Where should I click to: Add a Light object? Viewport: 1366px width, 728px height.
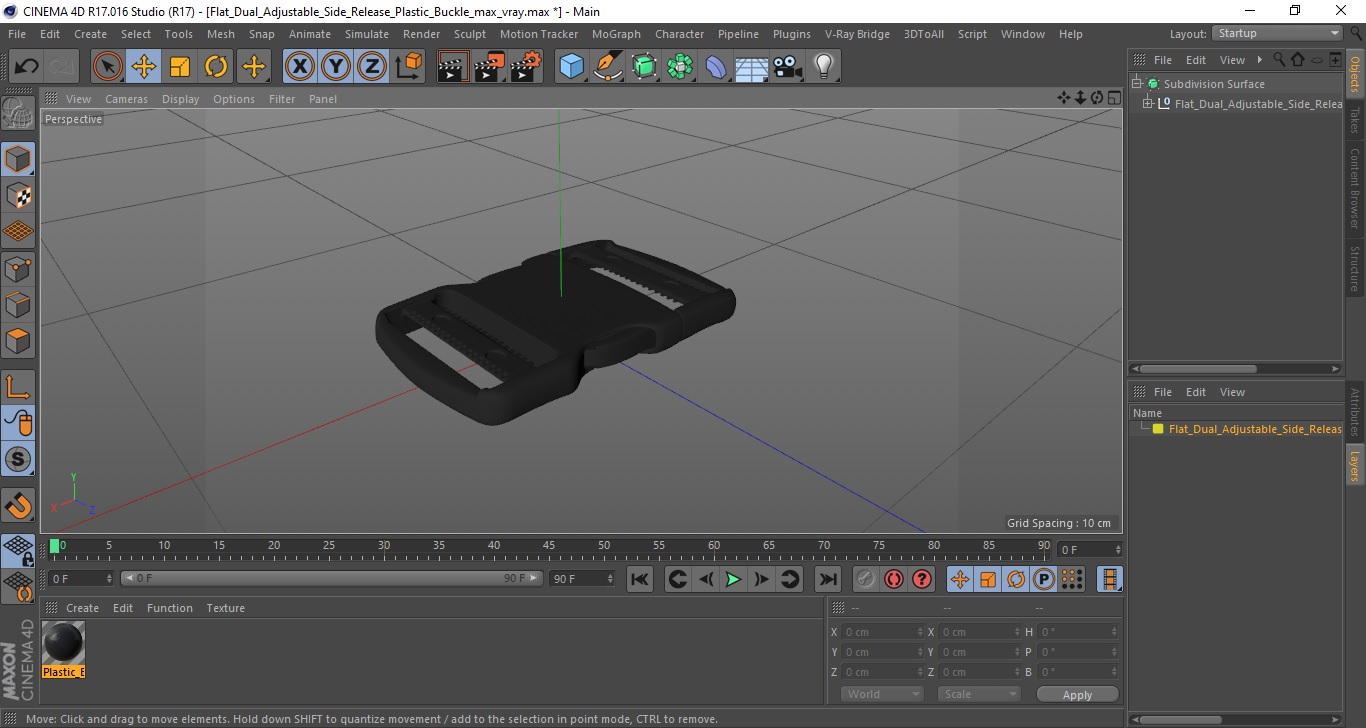pos(824,67)
